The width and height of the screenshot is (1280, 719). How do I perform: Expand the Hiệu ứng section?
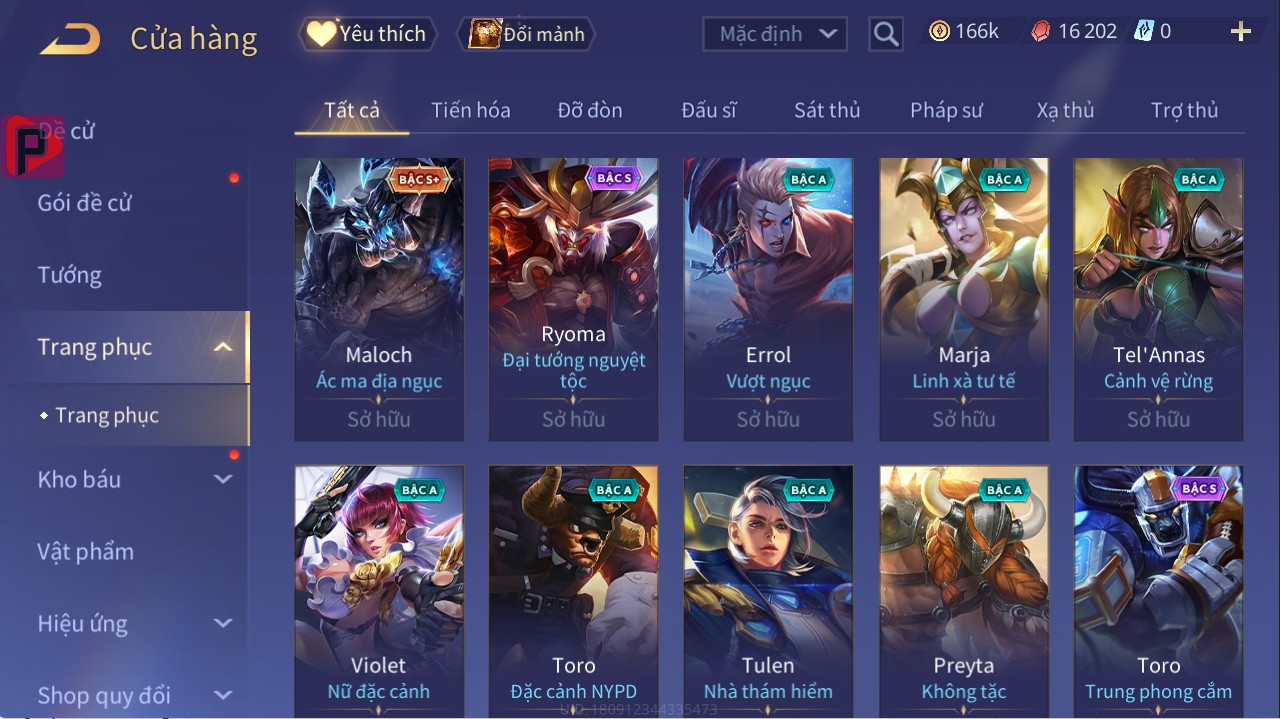pyautogui.click(x=224, y=623)
